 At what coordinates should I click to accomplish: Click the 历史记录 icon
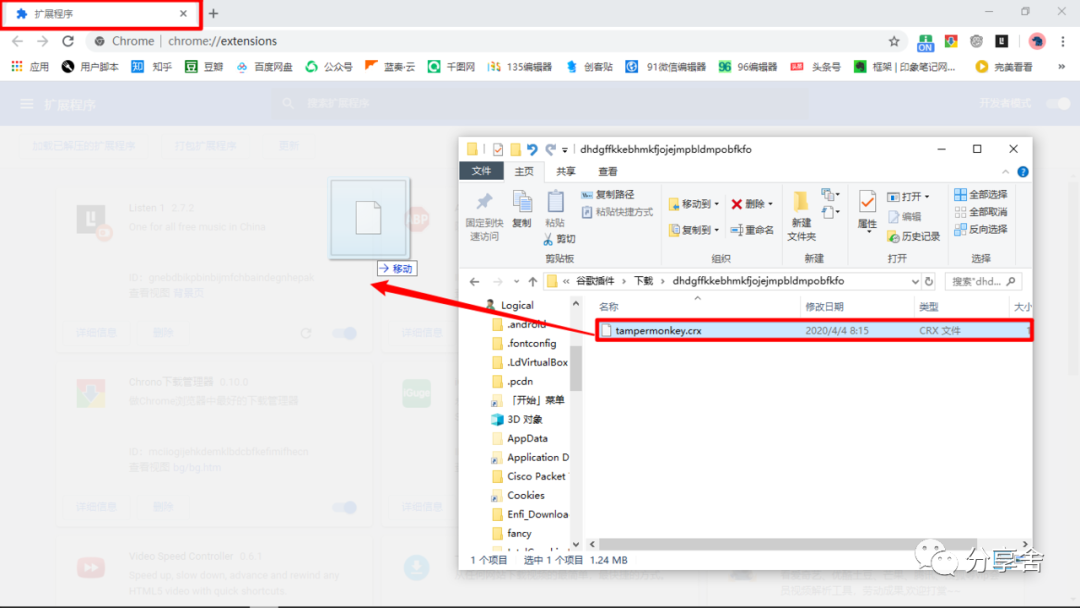(894, 236)
